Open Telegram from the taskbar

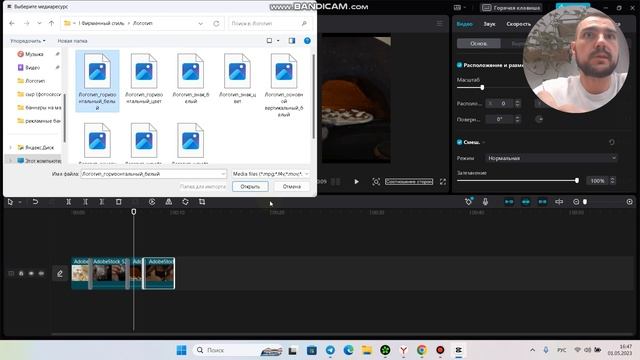[330, 350]
